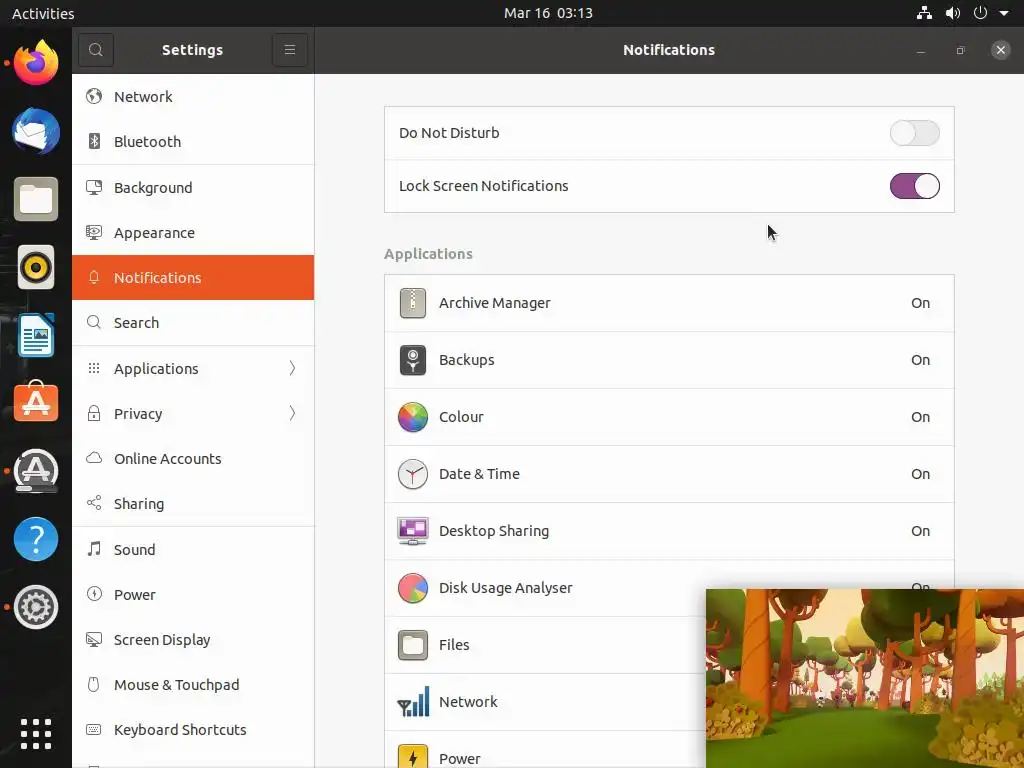Screen dimensions: 1024x768
Task: Click the Network signal bars app icon
Action: coord(413,701)
